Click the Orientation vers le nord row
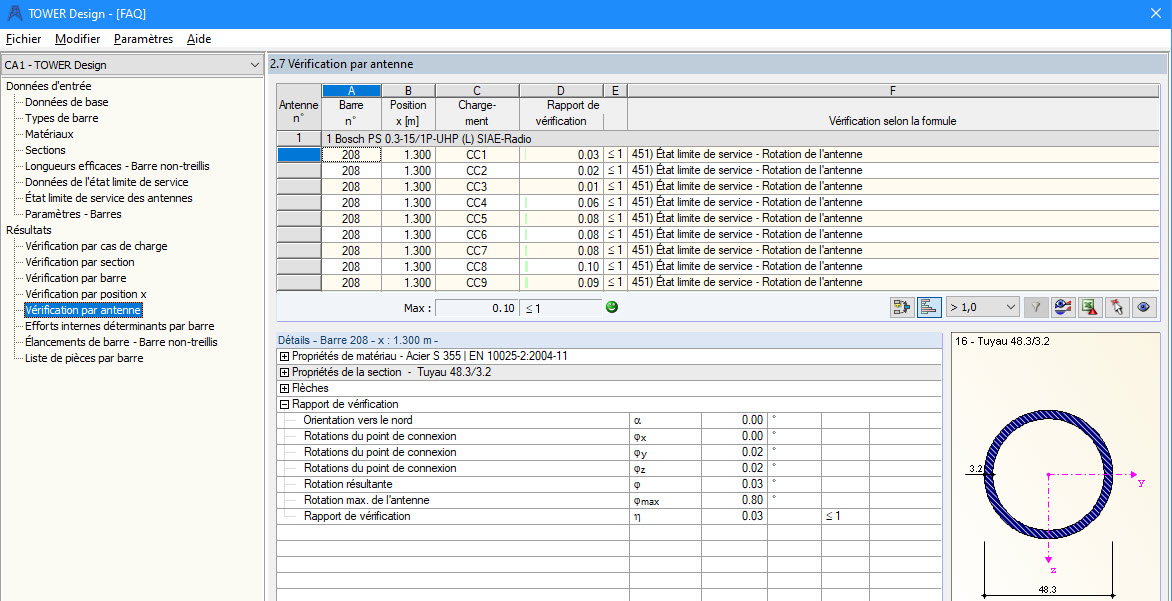1172x601 pixels. 608,420
